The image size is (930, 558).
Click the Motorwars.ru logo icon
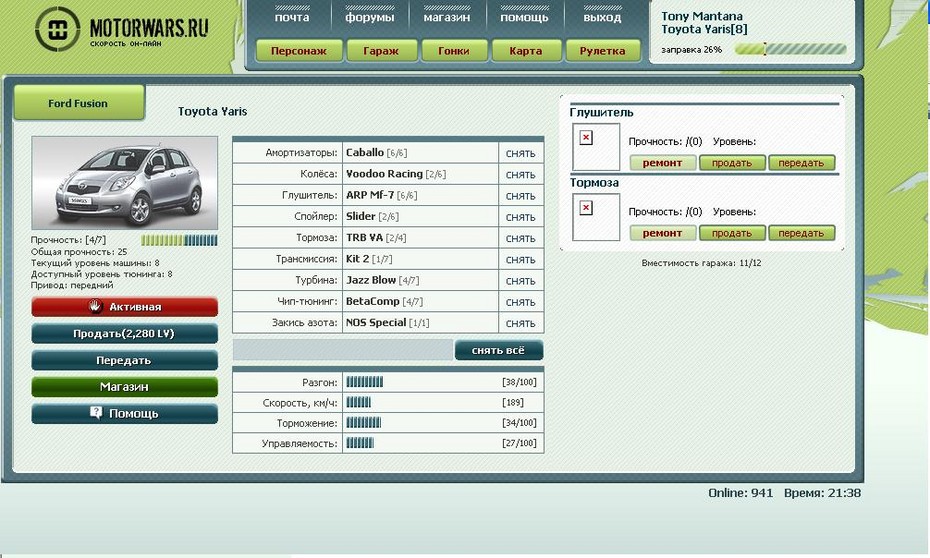tap(58, 29)
